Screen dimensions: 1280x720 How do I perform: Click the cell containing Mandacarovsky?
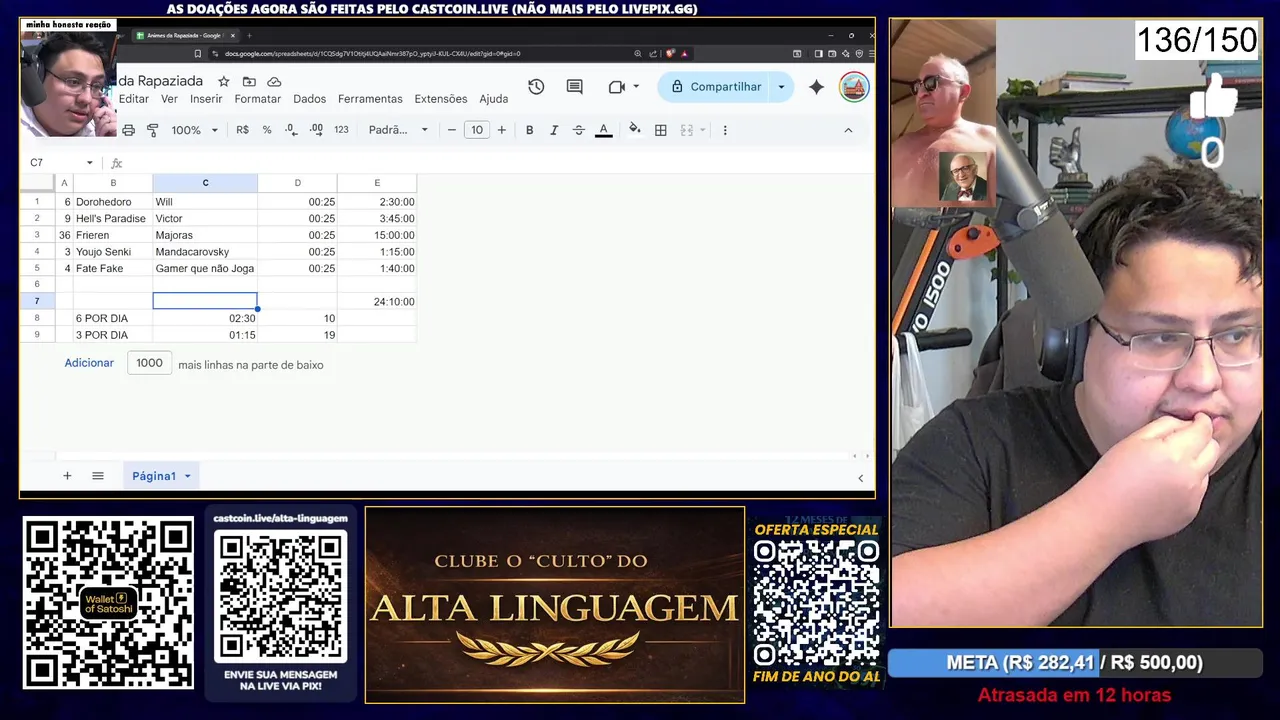(205, 252)
